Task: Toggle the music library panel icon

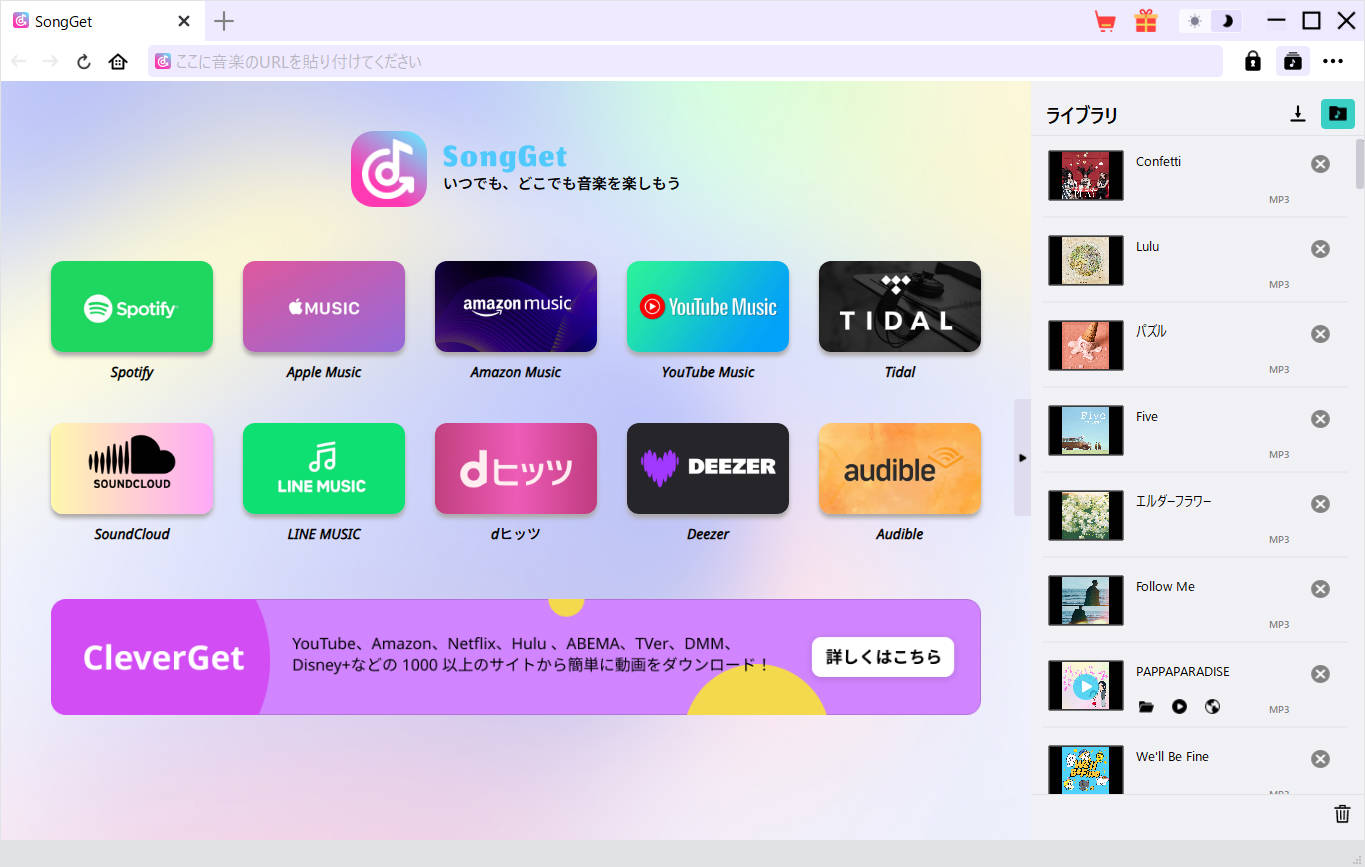Action: 1293,61
